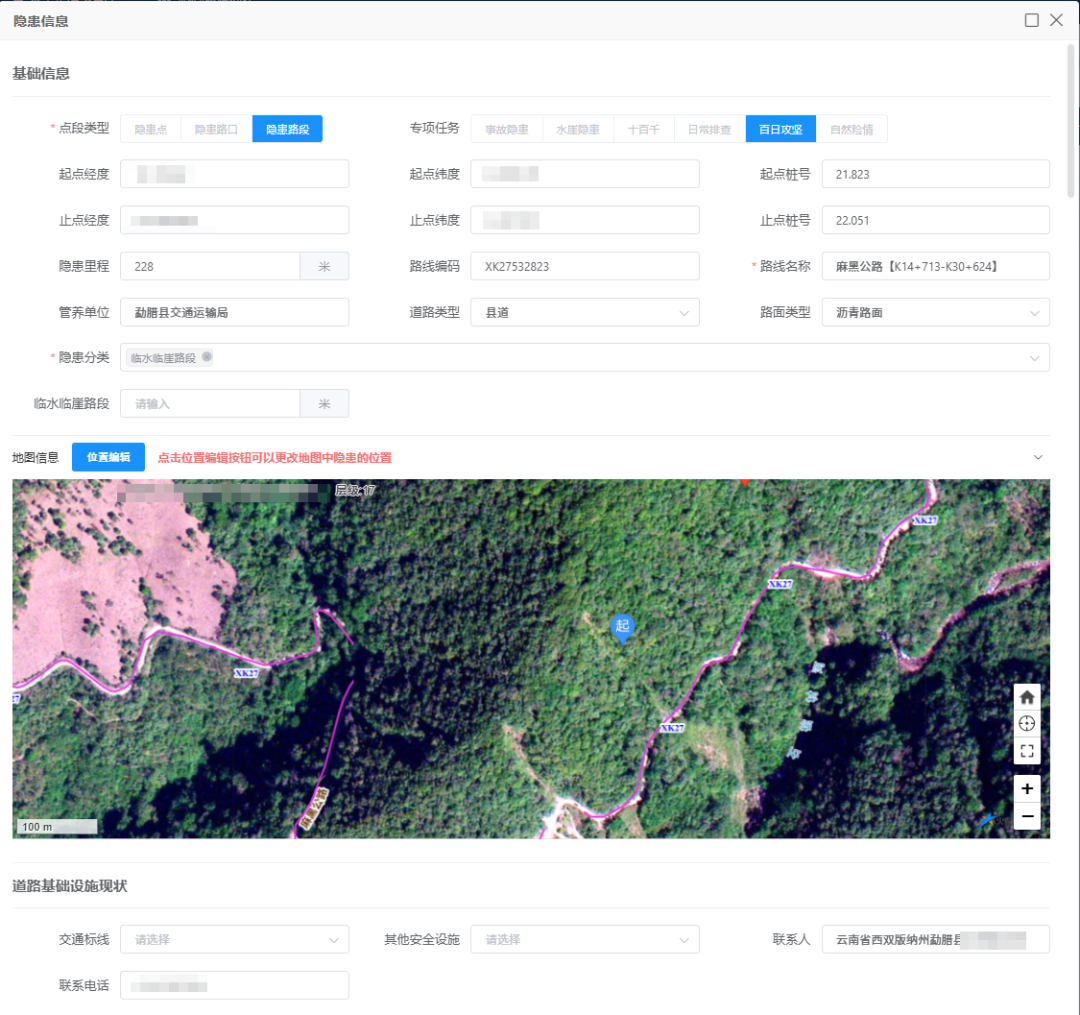Screen dimensions: 1080x1015
Task: Choose 日常排查 special task
Action: (x=709, y=129)
